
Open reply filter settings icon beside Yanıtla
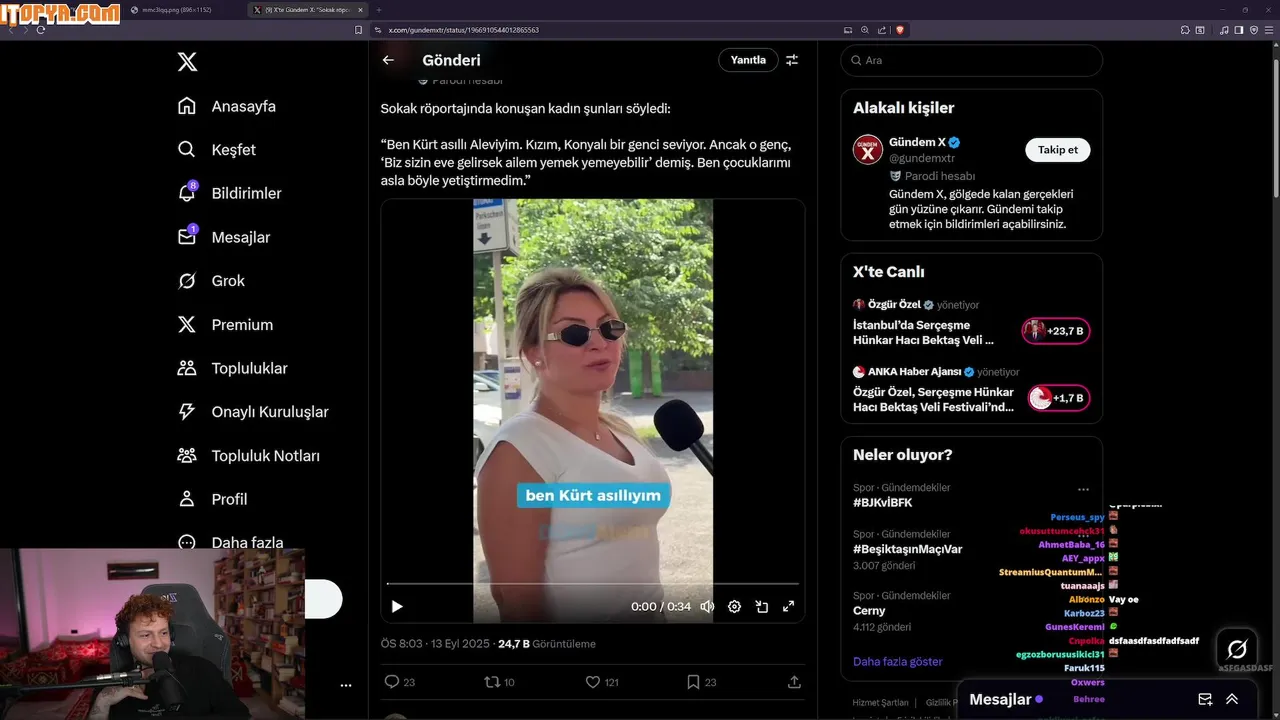pyautogui.click(x=792, y=60)
